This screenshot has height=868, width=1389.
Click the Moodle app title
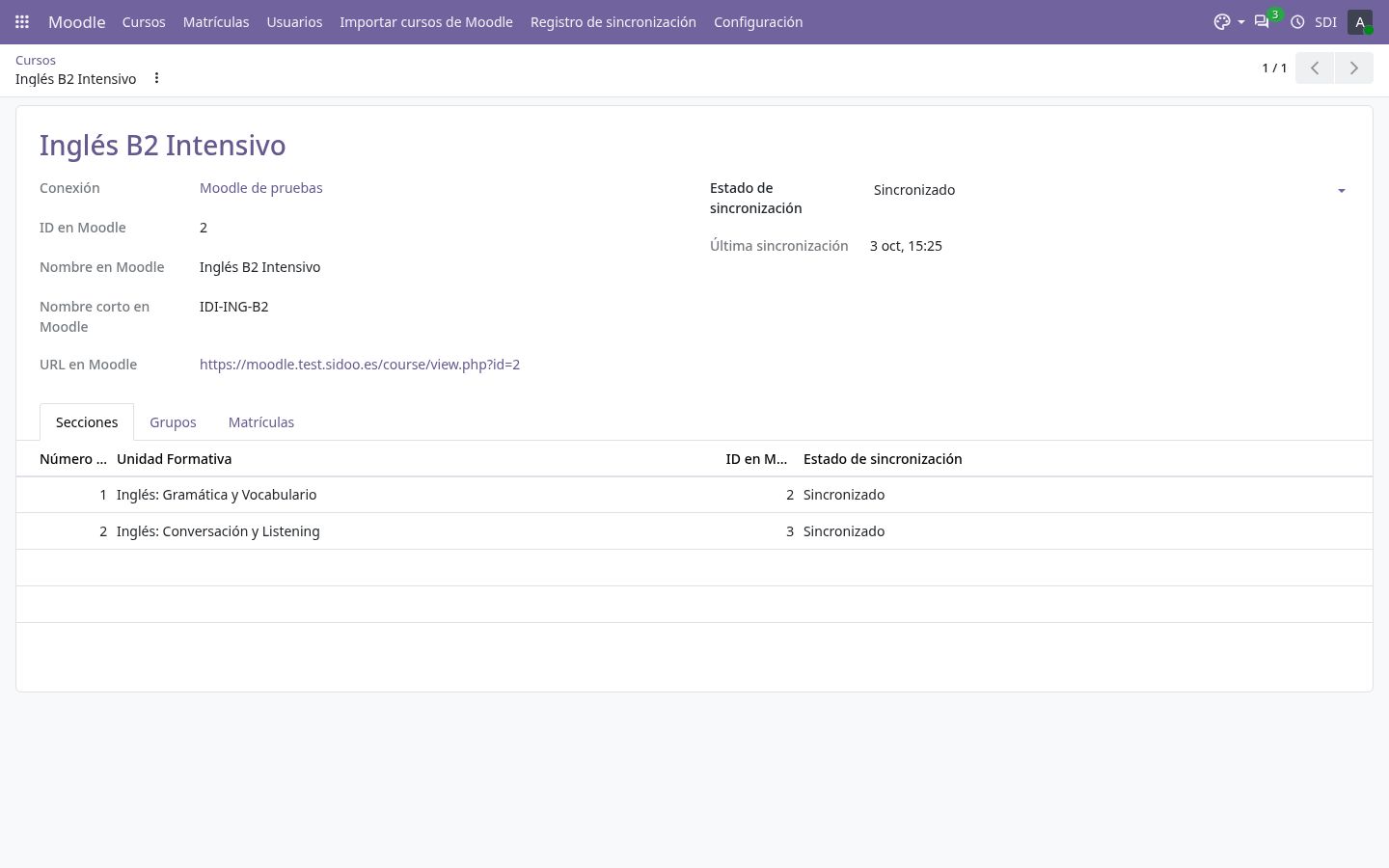coord(76,21)
